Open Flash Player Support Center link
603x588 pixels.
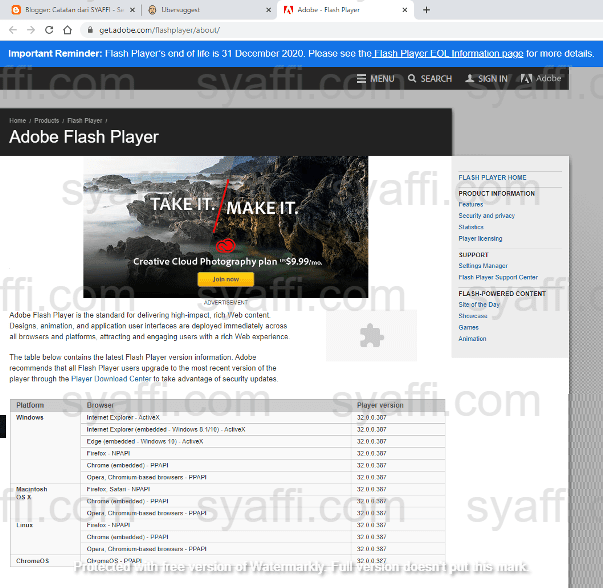(498, 277)
